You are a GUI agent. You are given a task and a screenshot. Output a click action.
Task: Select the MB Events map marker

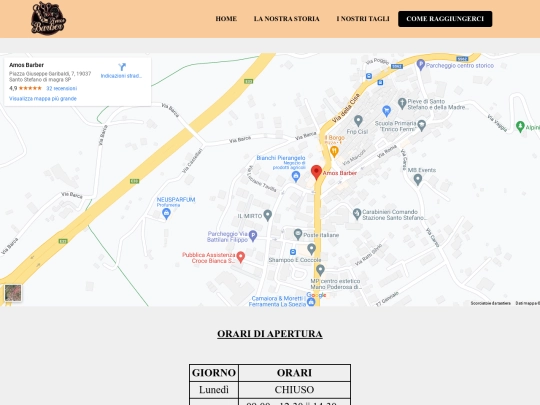click(417, 179)
